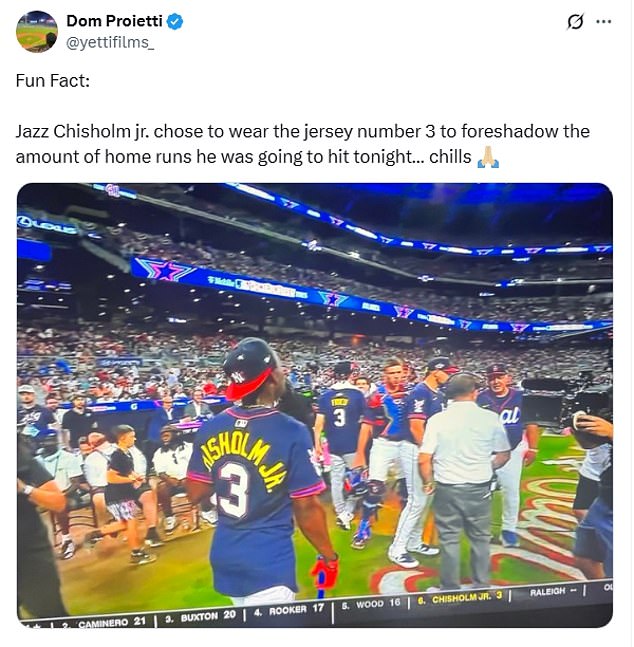The height and width of the screenshot is (647, 634).
Task: Click "CAMINERO 21" in the score ticker
Action: coord(112,618)
